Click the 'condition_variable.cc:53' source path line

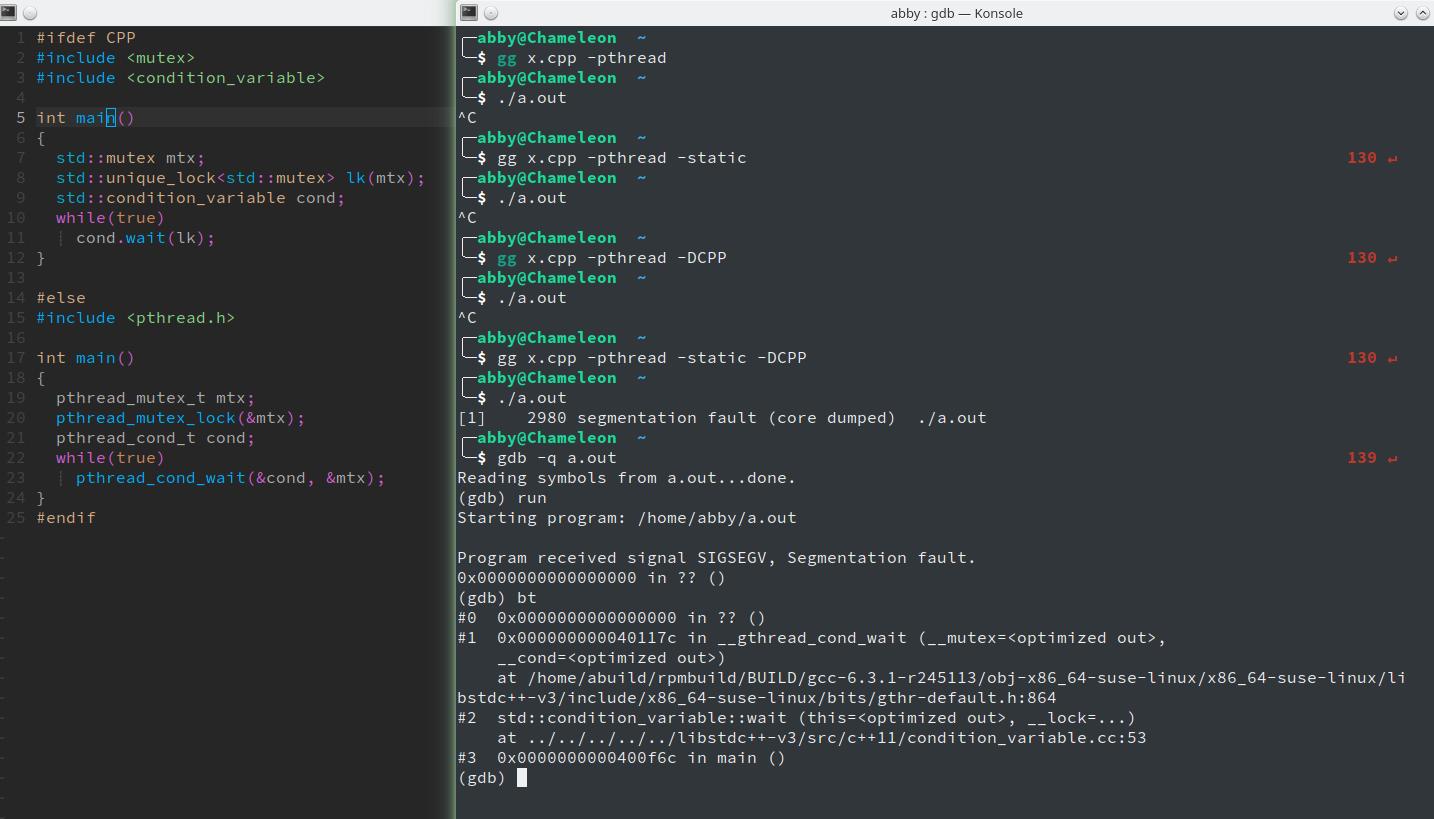tap(822, 738)
